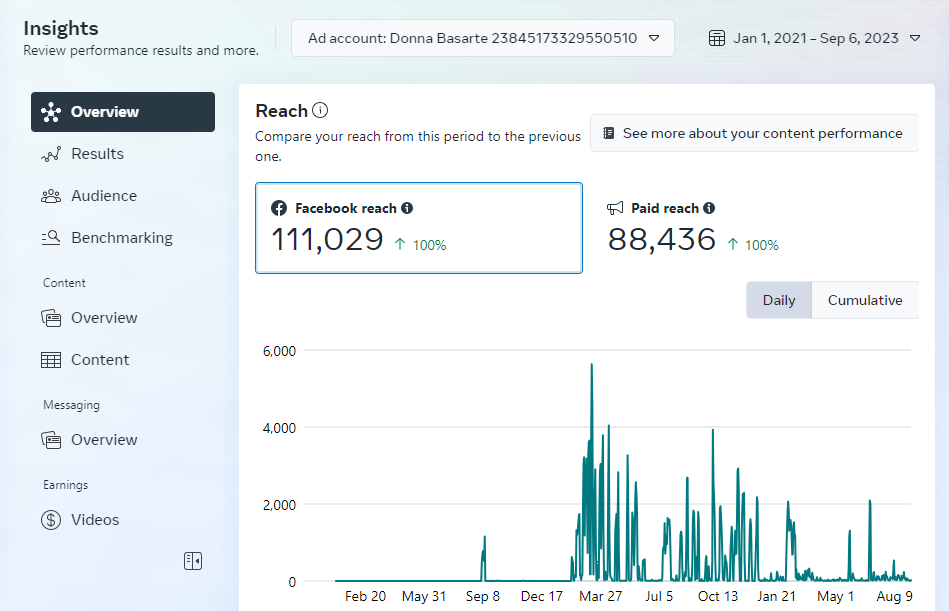Click the Facebook reach info icon
Image resolution: width=949 pixels, height=611 pixels.
tap(407, 208)
